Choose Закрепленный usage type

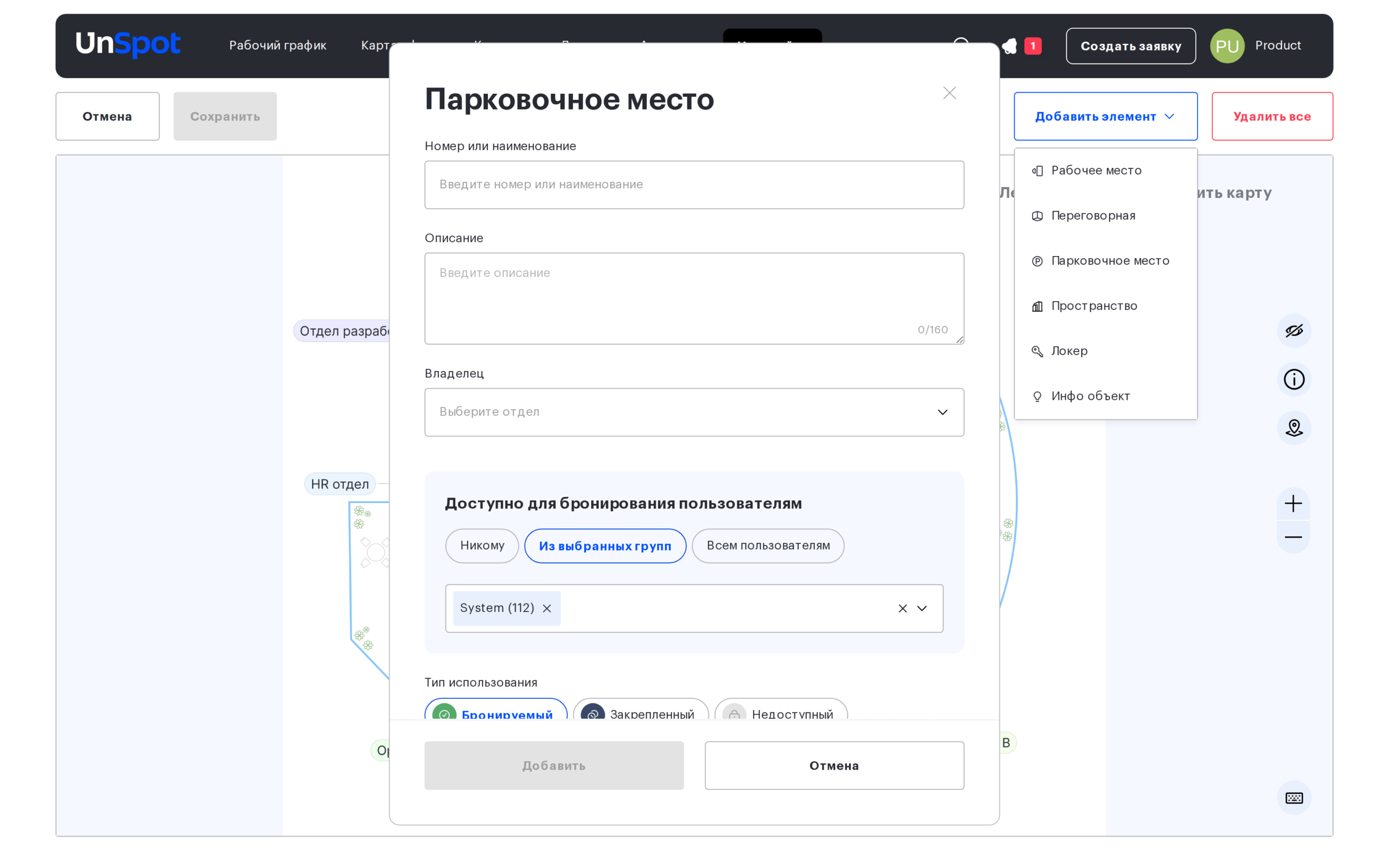641,710
